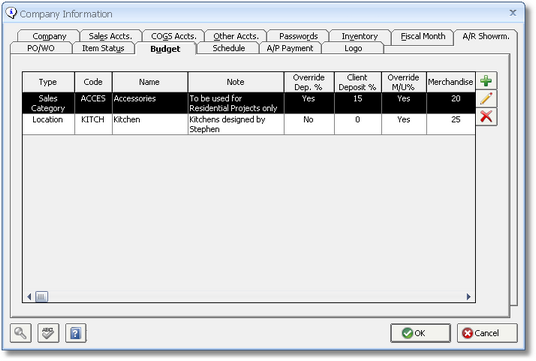536x361 pixels.
Task: Click the Merchandise column header
Action: [451, 82]
